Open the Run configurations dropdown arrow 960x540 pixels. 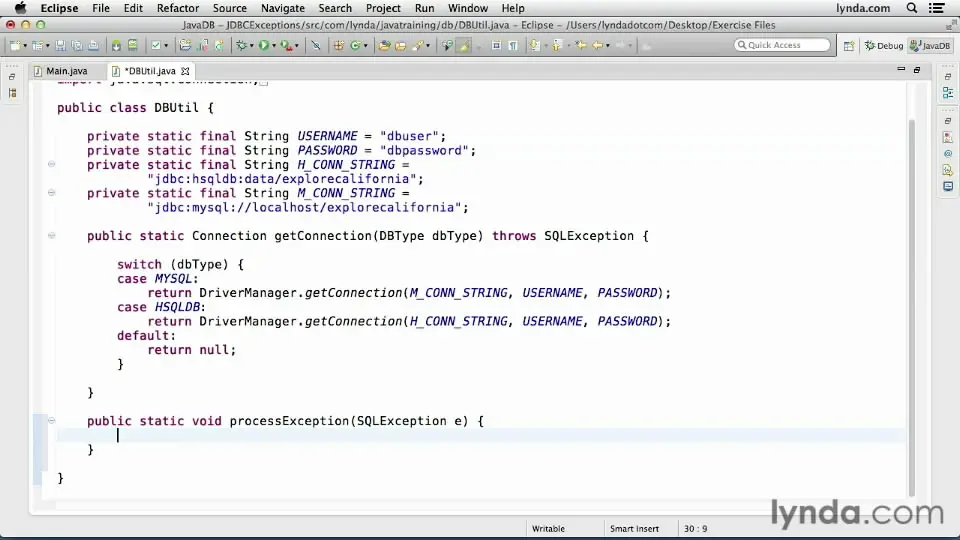click(274, 46)
